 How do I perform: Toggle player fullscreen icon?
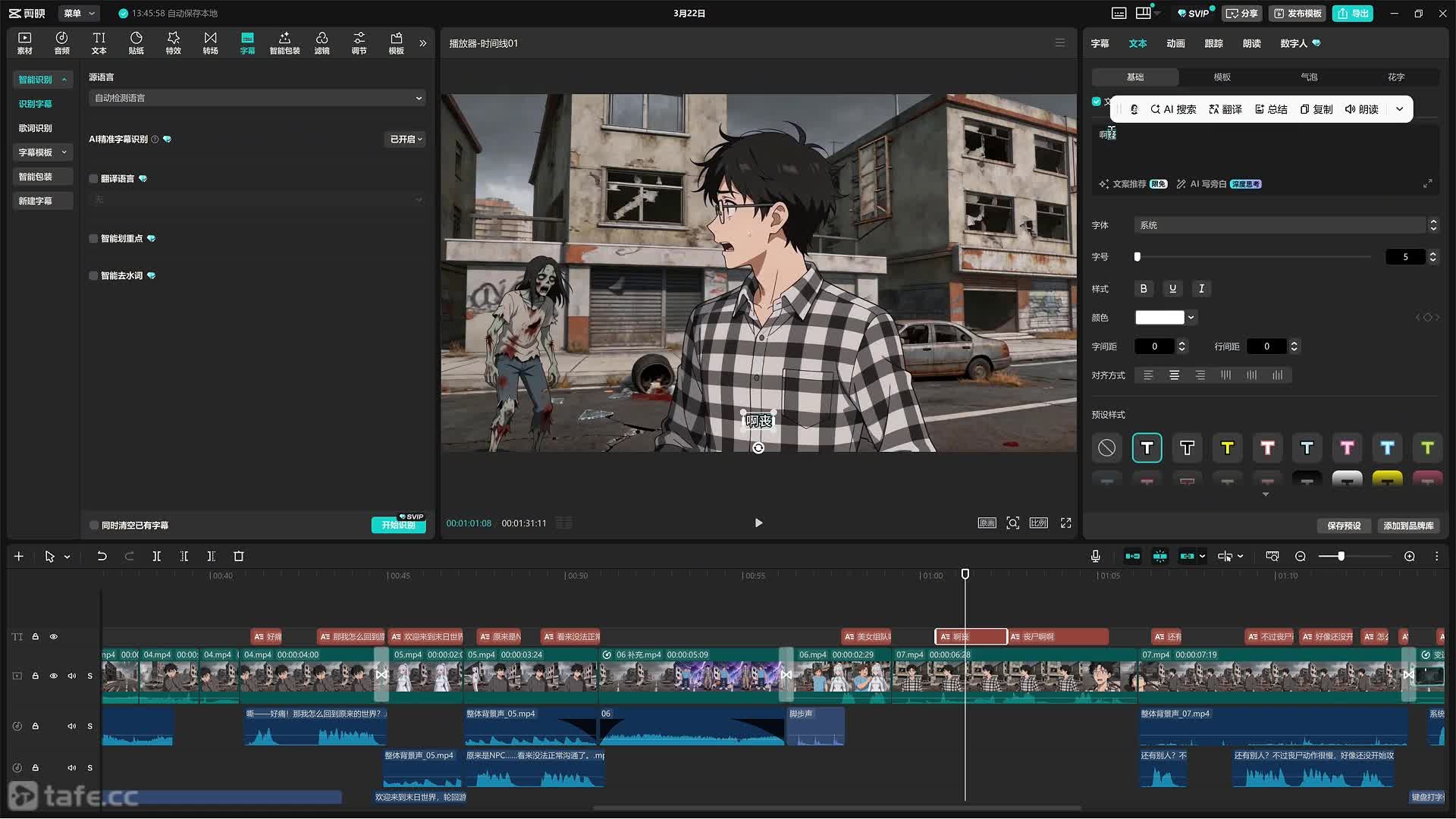(x=1065, y=523)
